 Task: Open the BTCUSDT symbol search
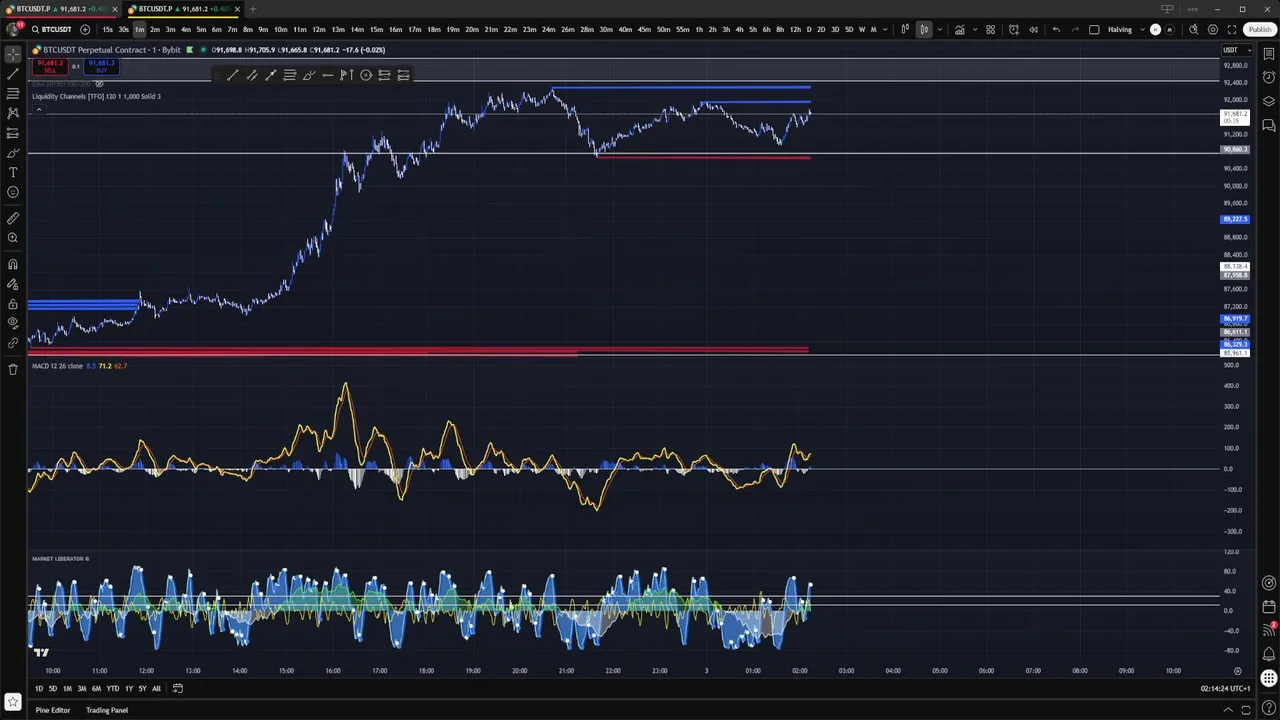coord(52,30)
